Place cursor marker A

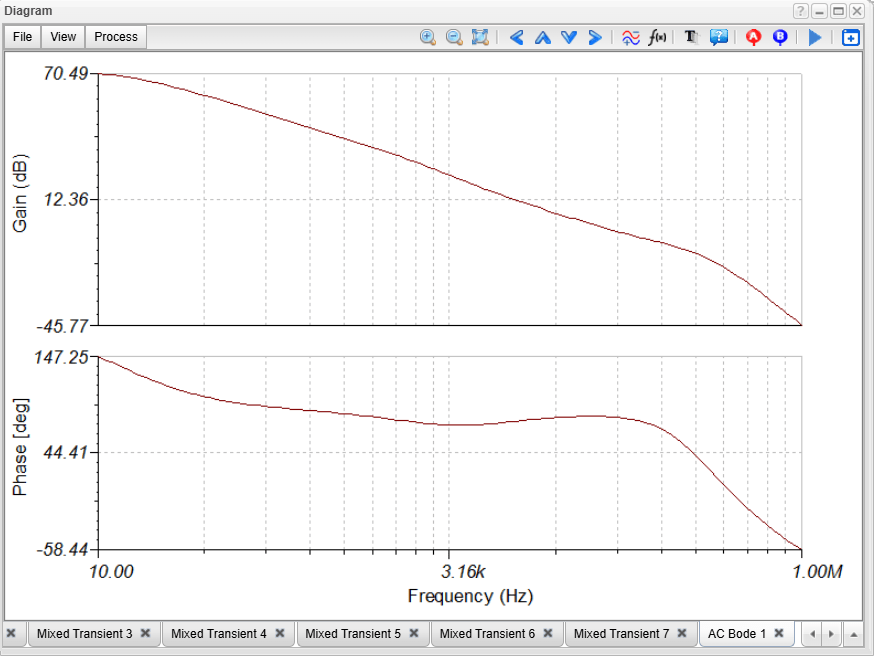click(x=754, y=37)
